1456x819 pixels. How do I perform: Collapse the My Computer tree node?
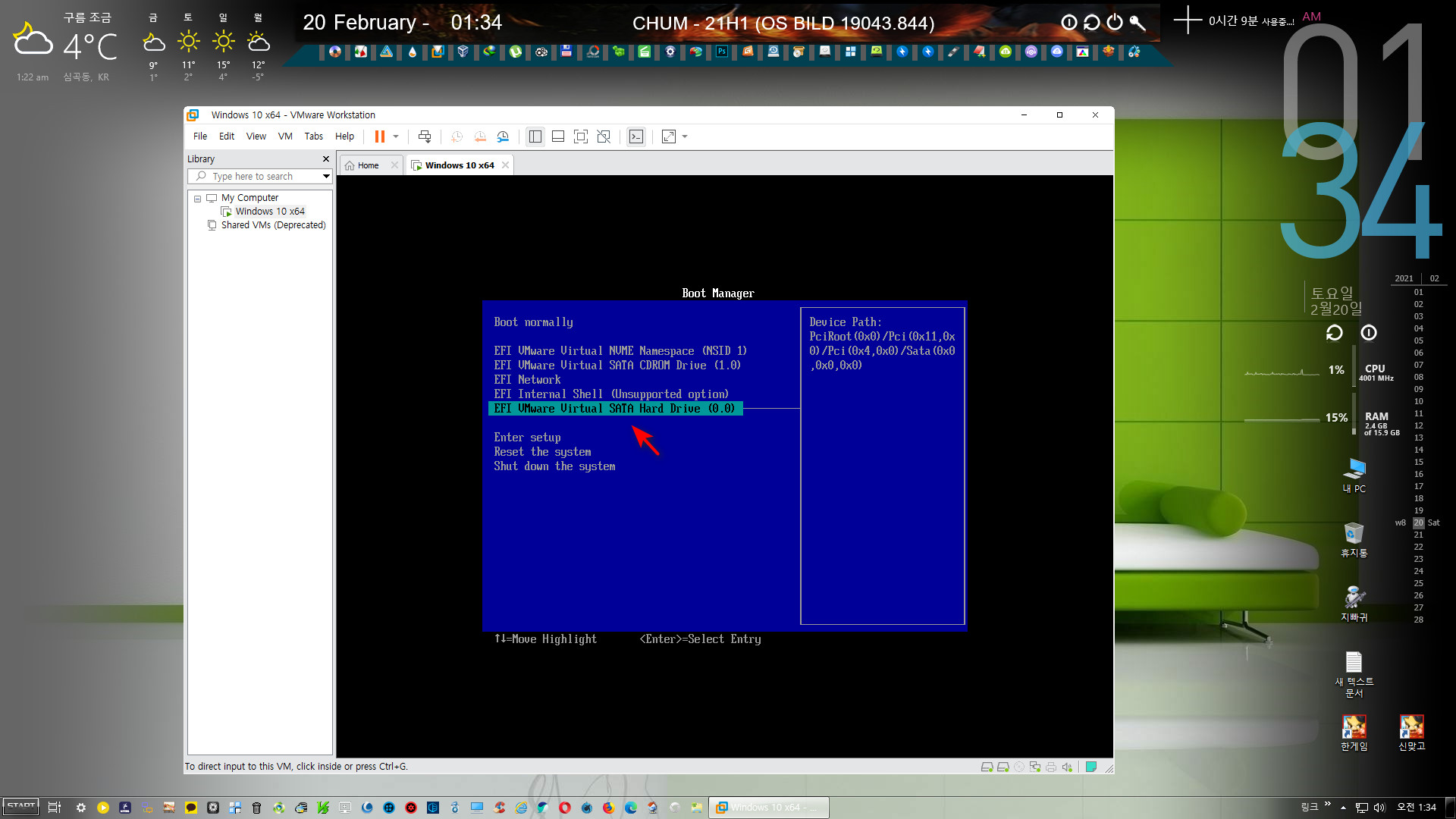198,199
